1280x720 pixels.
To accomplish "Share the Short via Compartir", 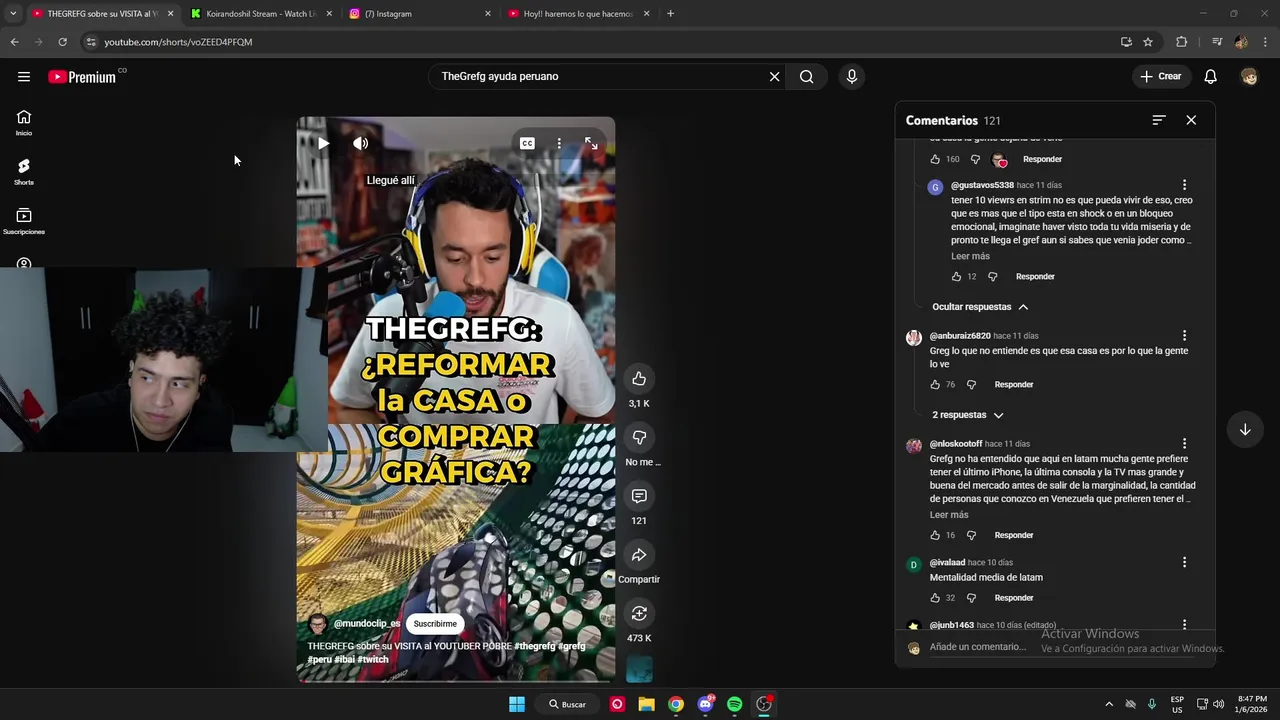I will coord(639,555).
